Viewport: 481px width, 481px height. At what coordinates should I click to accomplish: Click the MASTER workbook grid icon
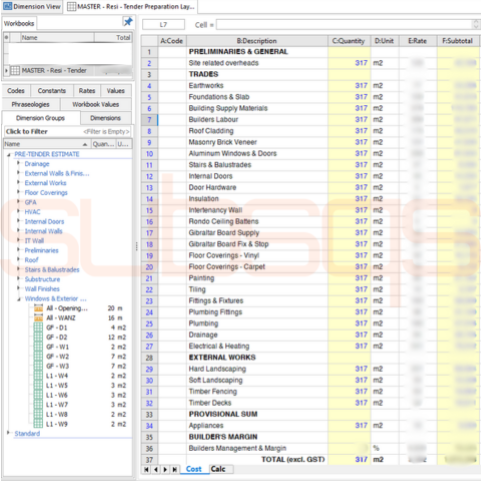point(15,70)
